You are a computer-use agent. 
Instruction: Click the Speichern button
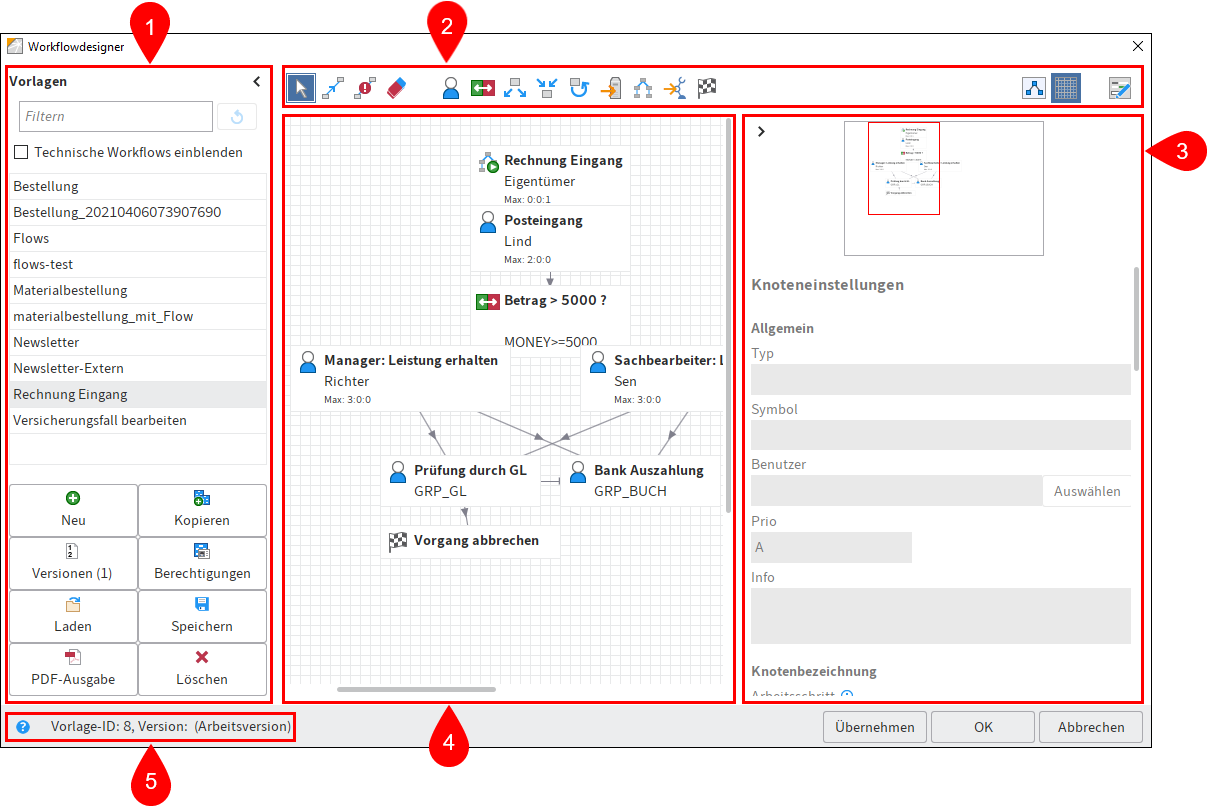(202, 616)
